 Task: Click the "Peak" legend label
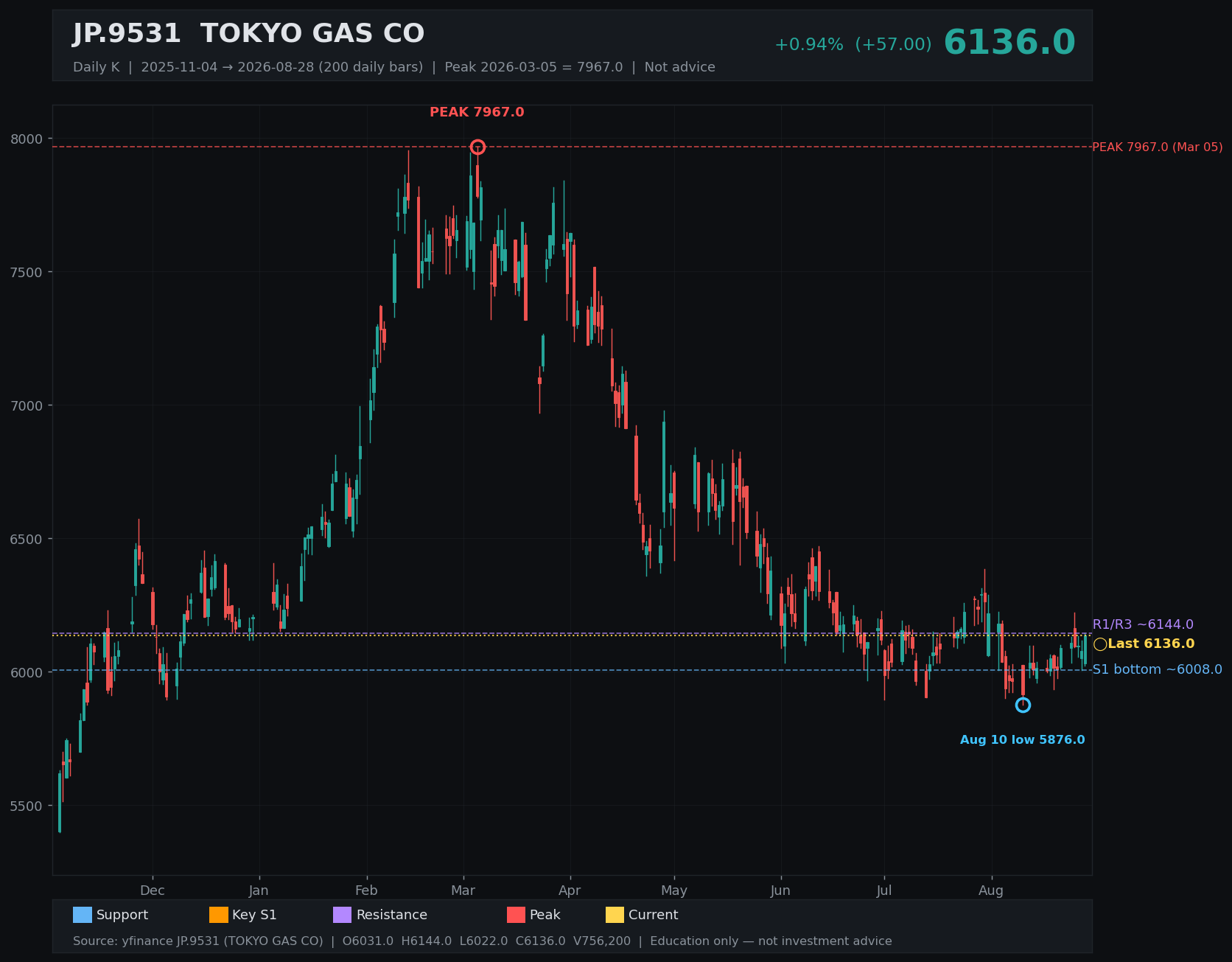coord(545,915)
